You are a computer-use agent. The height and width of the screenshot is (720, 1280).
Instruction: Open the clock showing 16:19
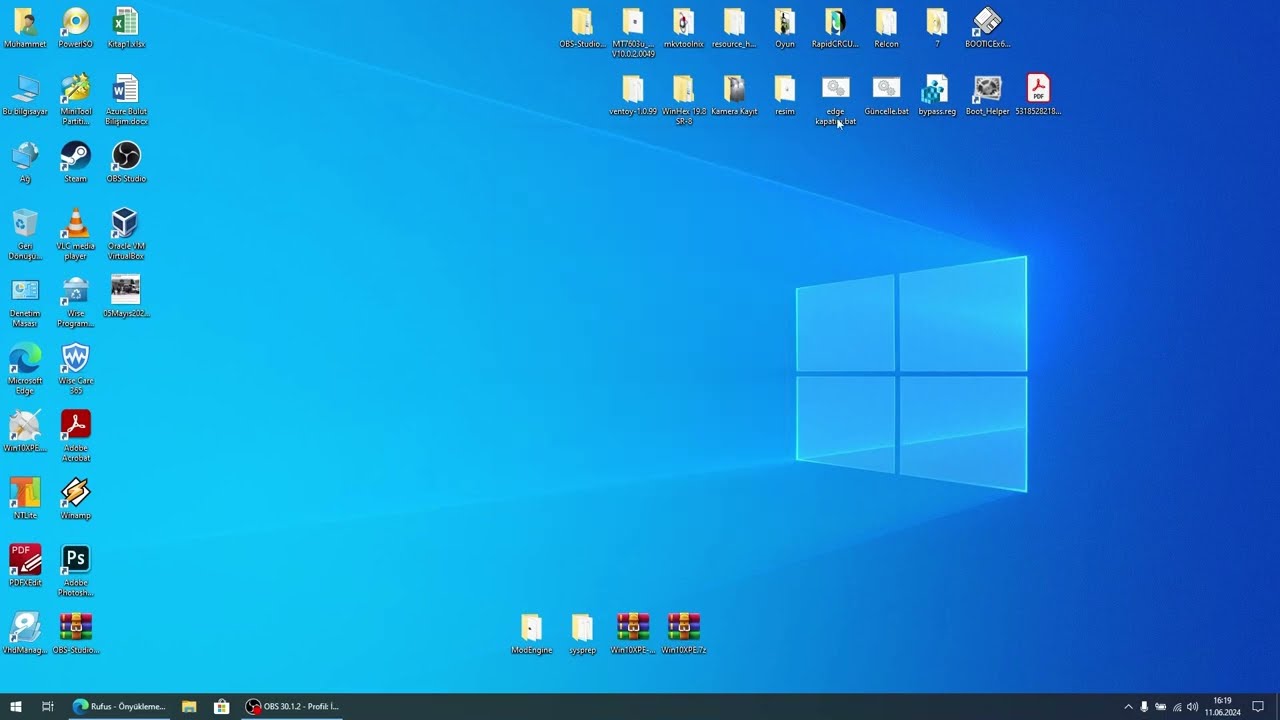(1222, 706)
